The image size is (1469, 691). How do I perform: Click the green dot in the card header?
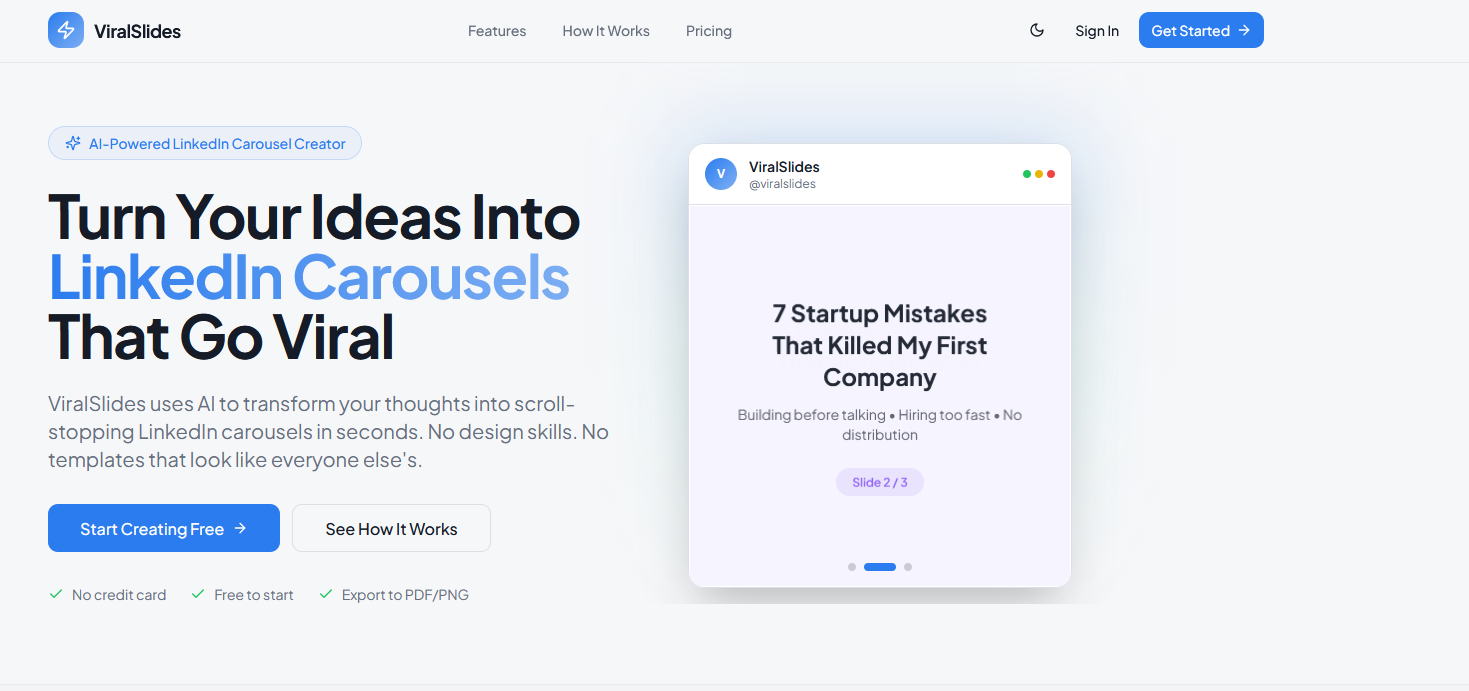click(x=1027, y=174)
